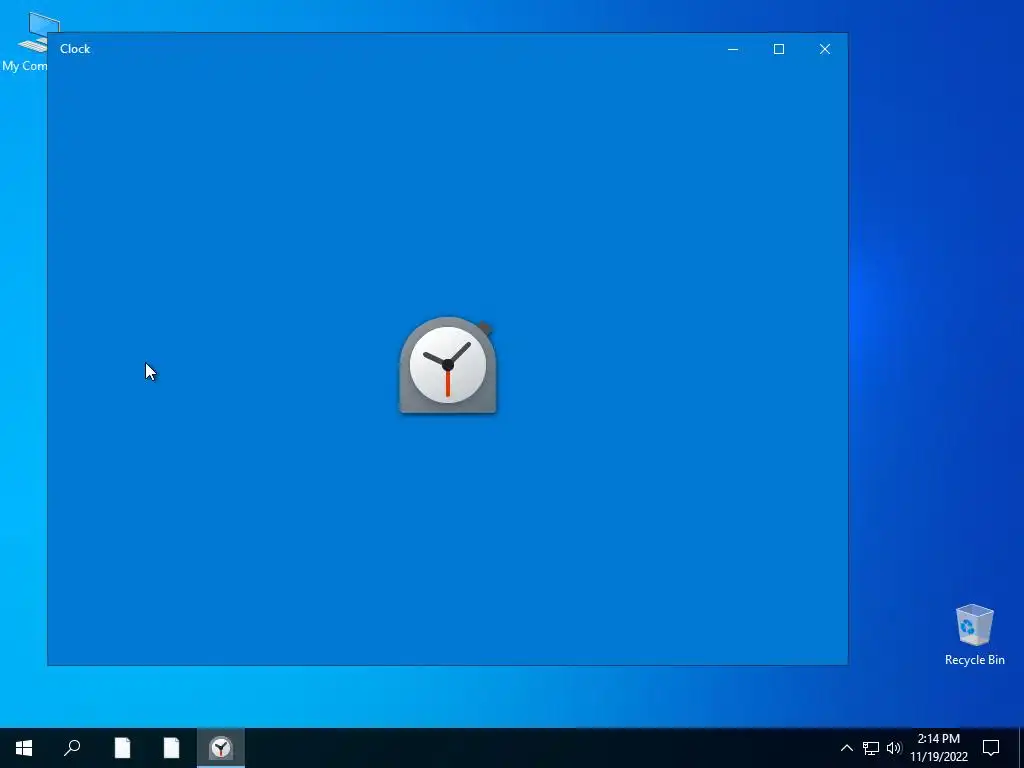The width and height of the screenshot is (1024, 768).
Task: Open the Windows Start menu
Action: pos(24,748)
